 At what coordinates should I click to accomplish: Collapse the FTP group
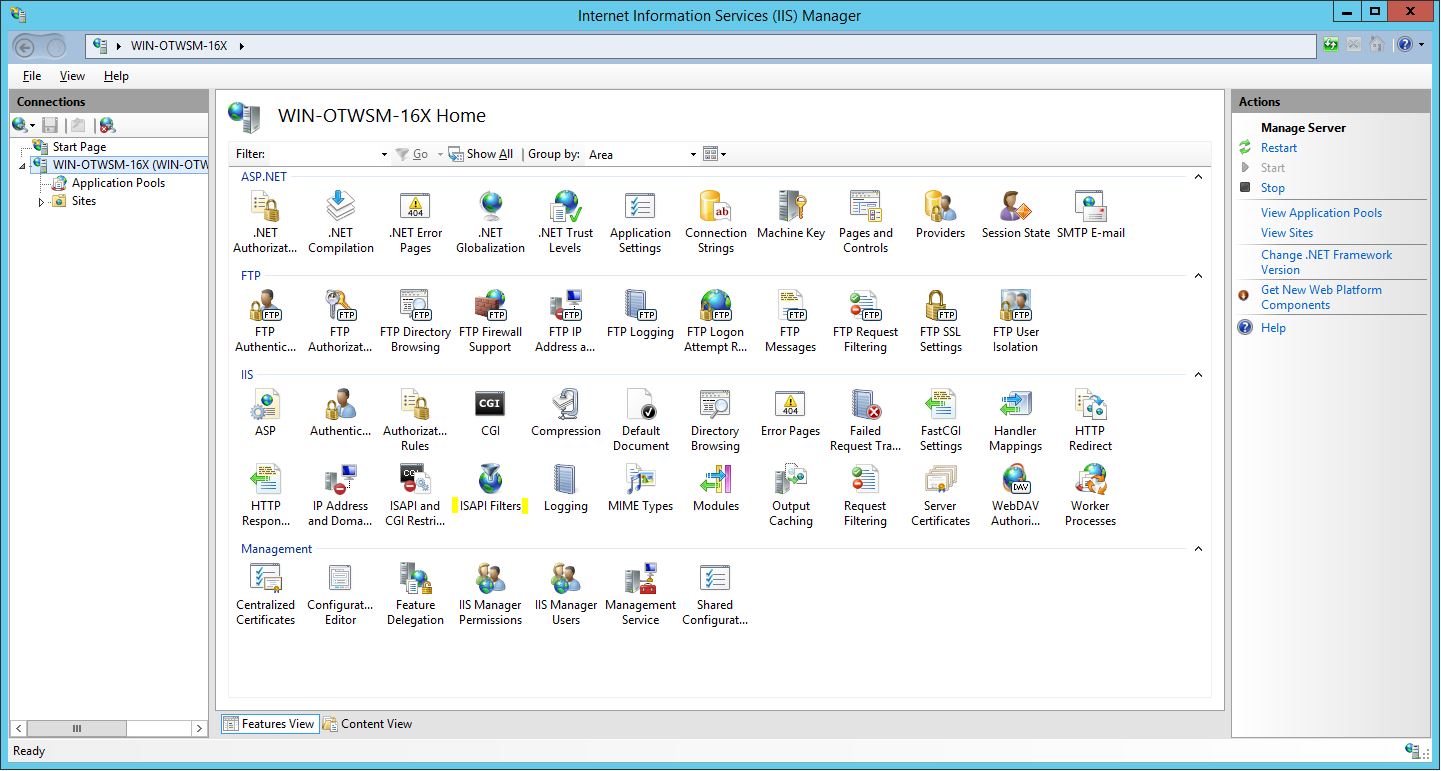pos(1198,276)
